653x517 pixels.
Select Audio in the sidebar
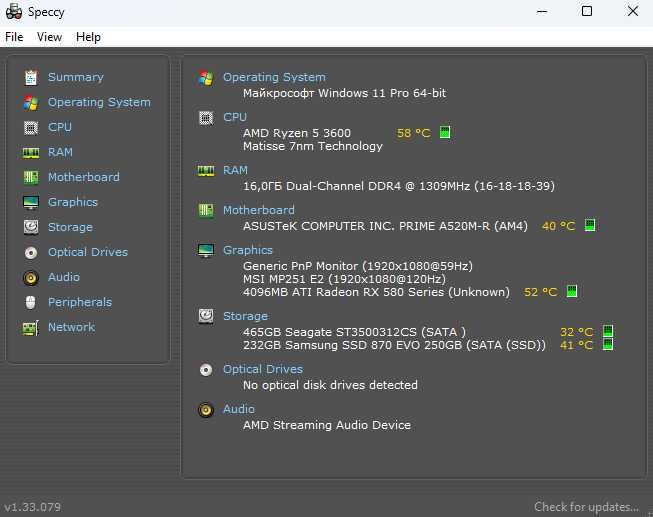(63, 277)
